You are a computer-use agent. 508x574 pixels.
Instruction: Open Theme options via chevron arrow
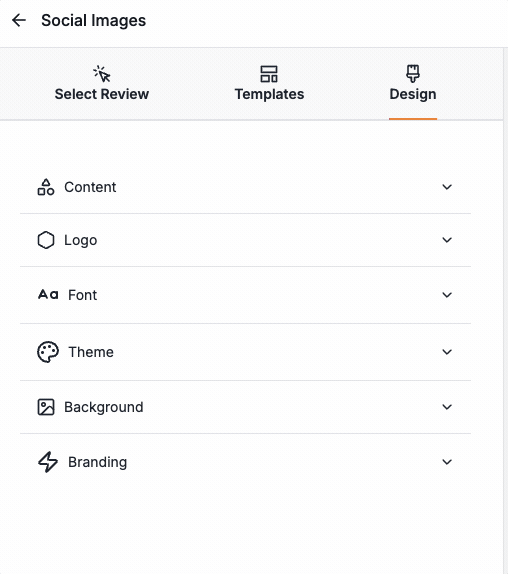click(x=447, y=352)
